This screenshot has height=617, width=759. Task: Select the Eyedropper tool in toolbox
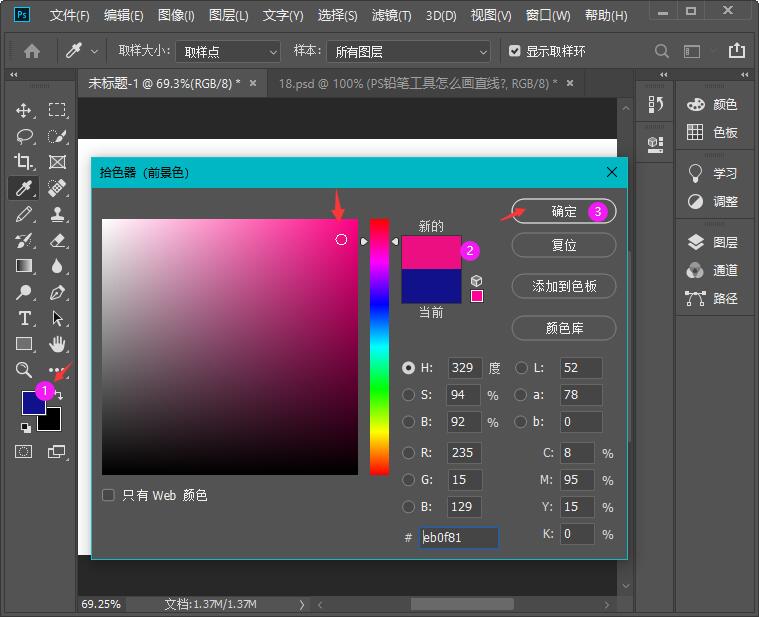click(x=23, y=188)
